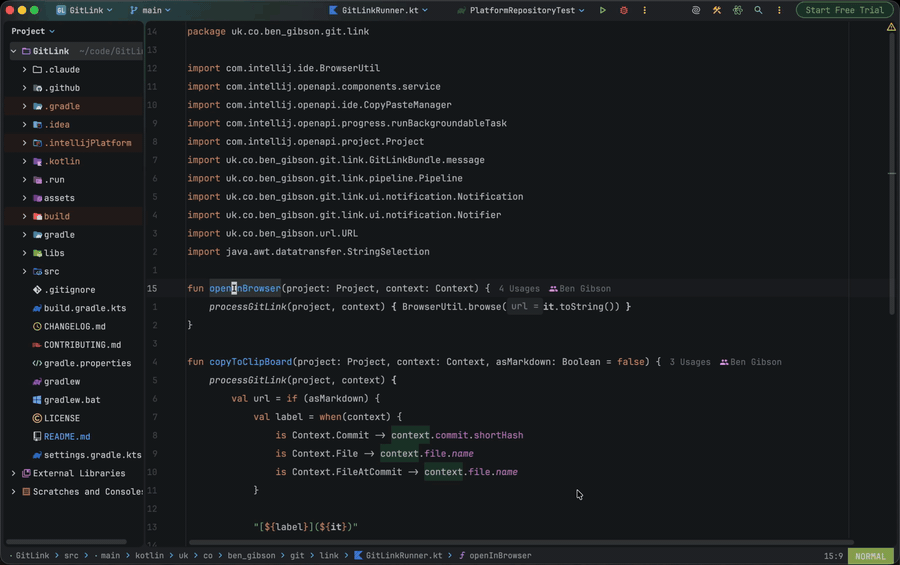Click the NORMAL vim mode indicator
Screen dimensions: 900x565
tap(870, 556)
